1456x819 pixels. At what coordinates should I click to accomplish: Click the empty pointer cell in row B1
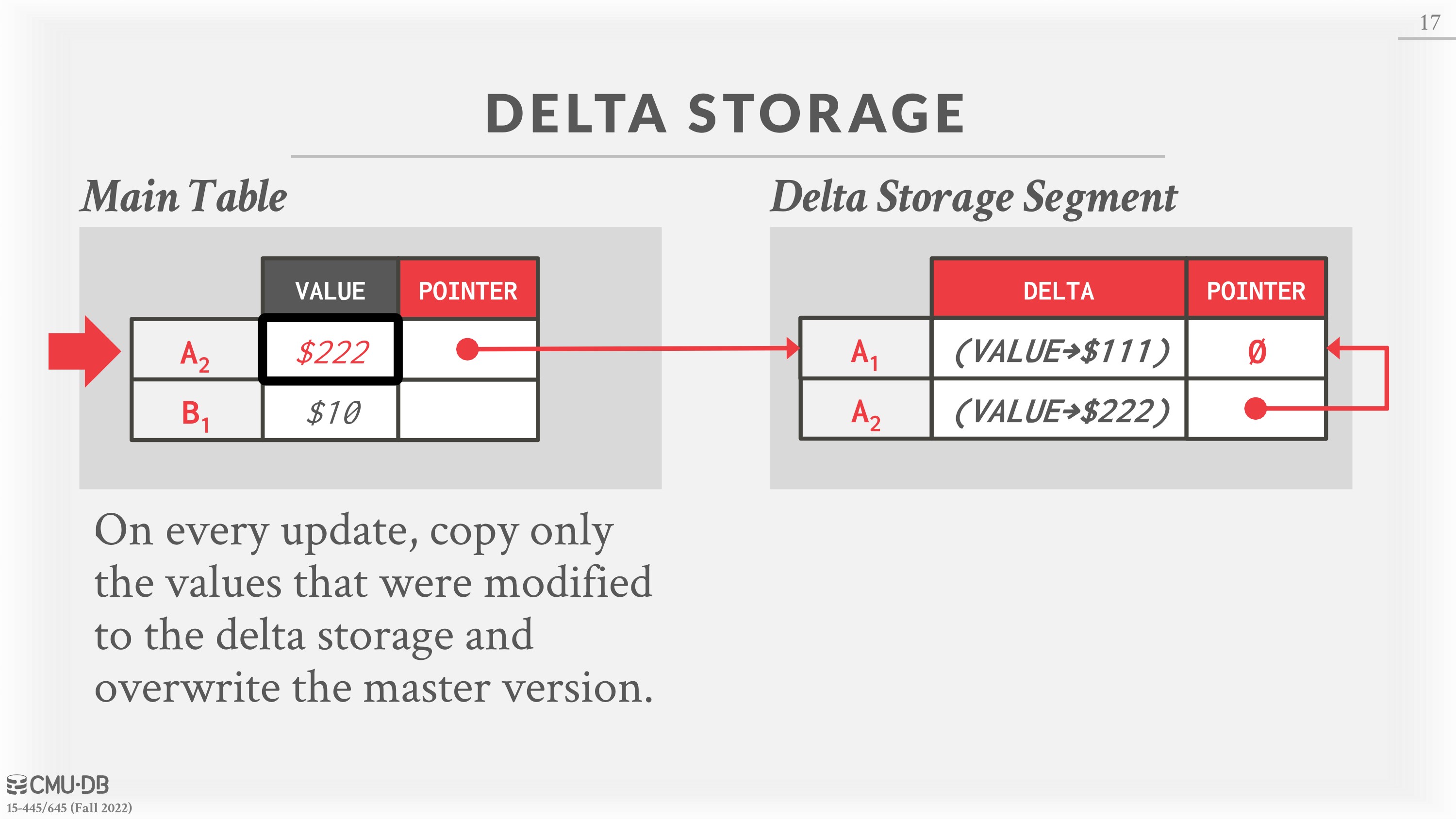tap(468, 411)
